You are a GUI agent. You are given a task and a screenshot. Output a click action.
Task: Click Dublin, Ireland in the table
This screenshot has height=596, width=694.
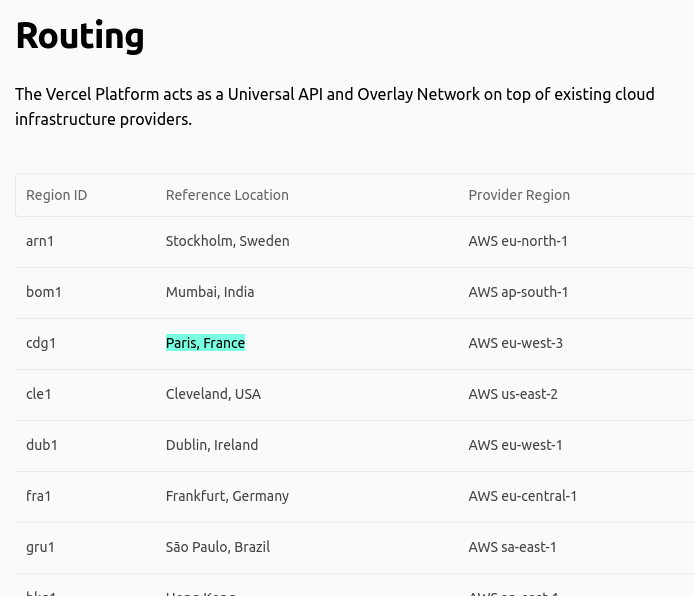[x=212, y=445]
